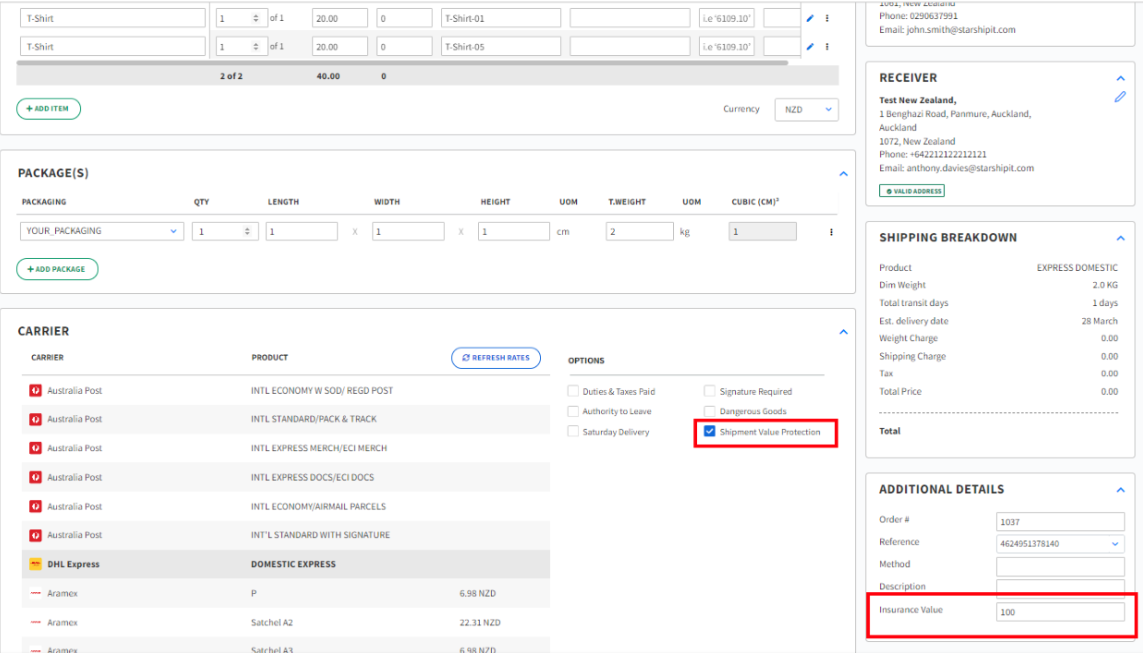1143x653 pixels.
Task: Click Australia Post logo for INTL STANDARD/PACK & TRACK
Action: (x=35, y=419)
